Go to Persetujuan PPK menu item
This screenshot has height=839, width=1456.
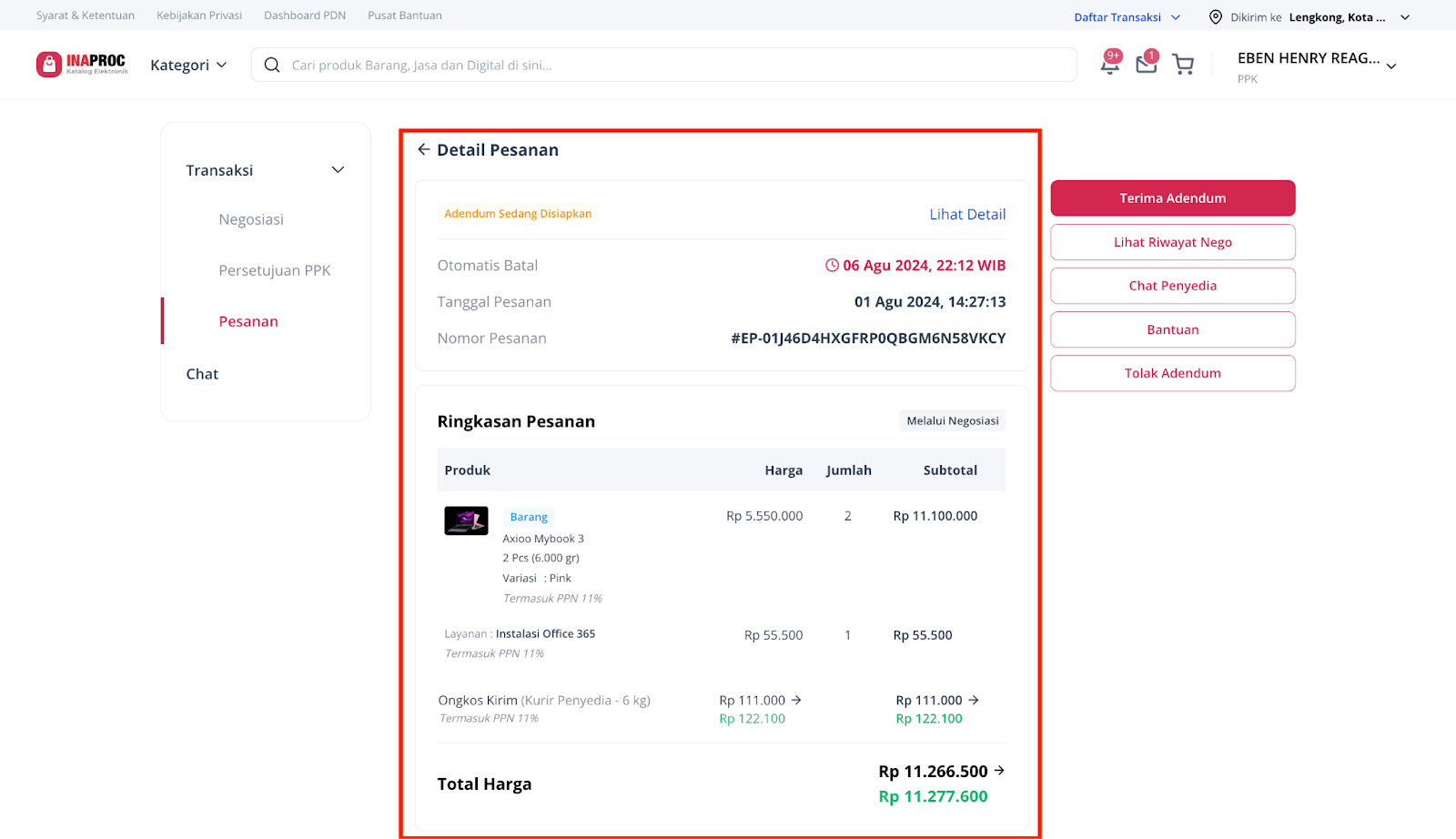point(274,270)
